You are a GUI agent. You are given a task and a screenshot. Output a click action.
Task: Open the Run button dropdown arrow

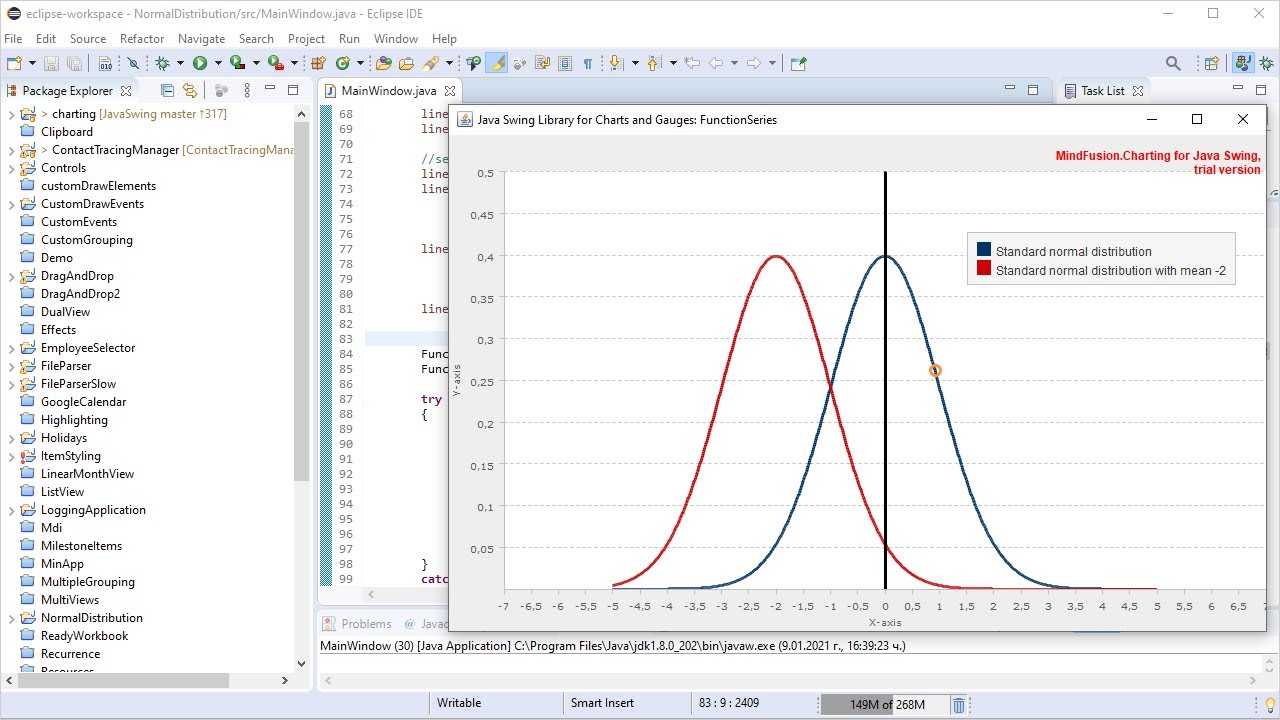coord(218,63)
